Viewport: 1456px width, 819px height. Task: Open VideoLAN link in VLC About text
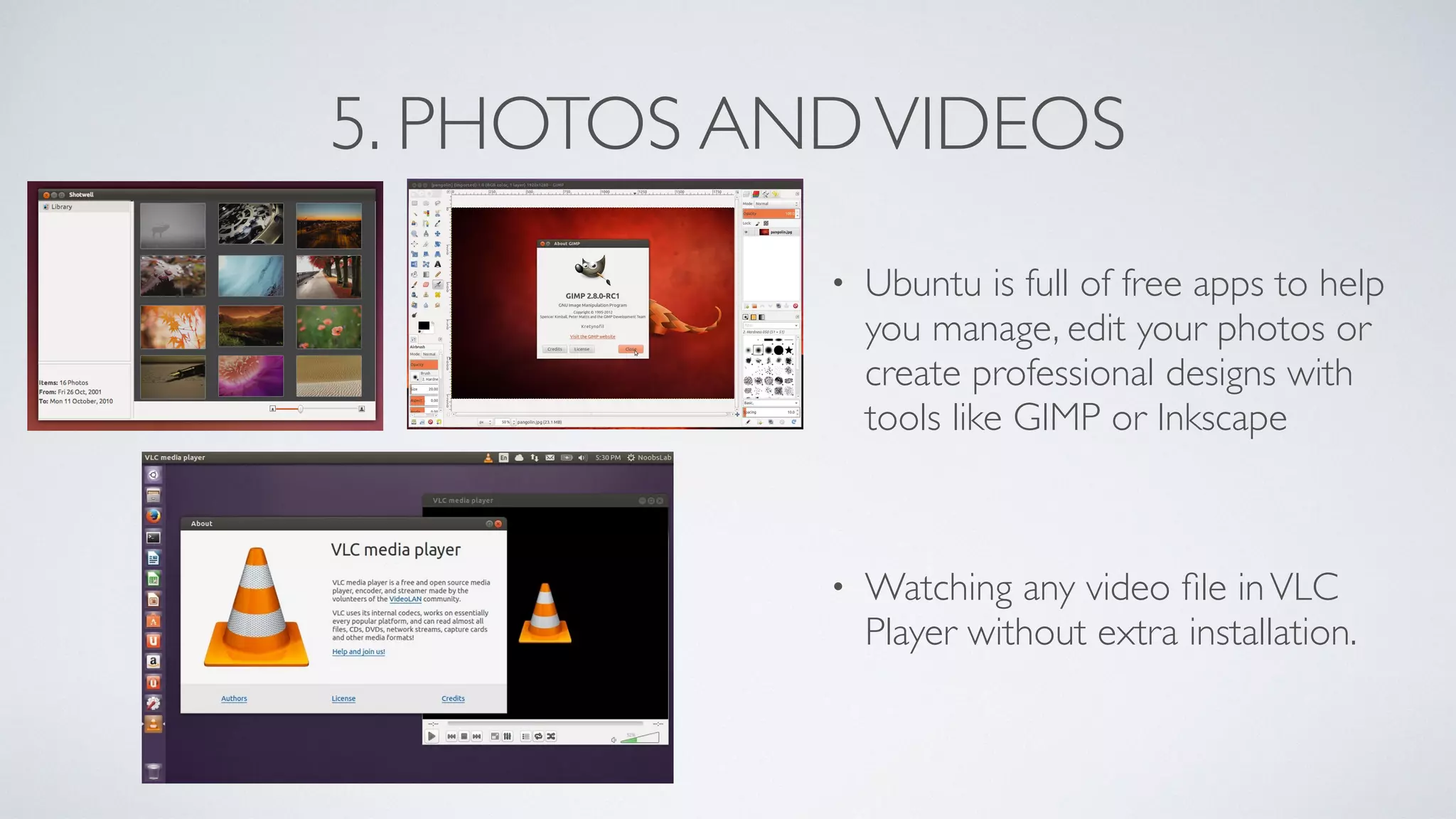405,599
